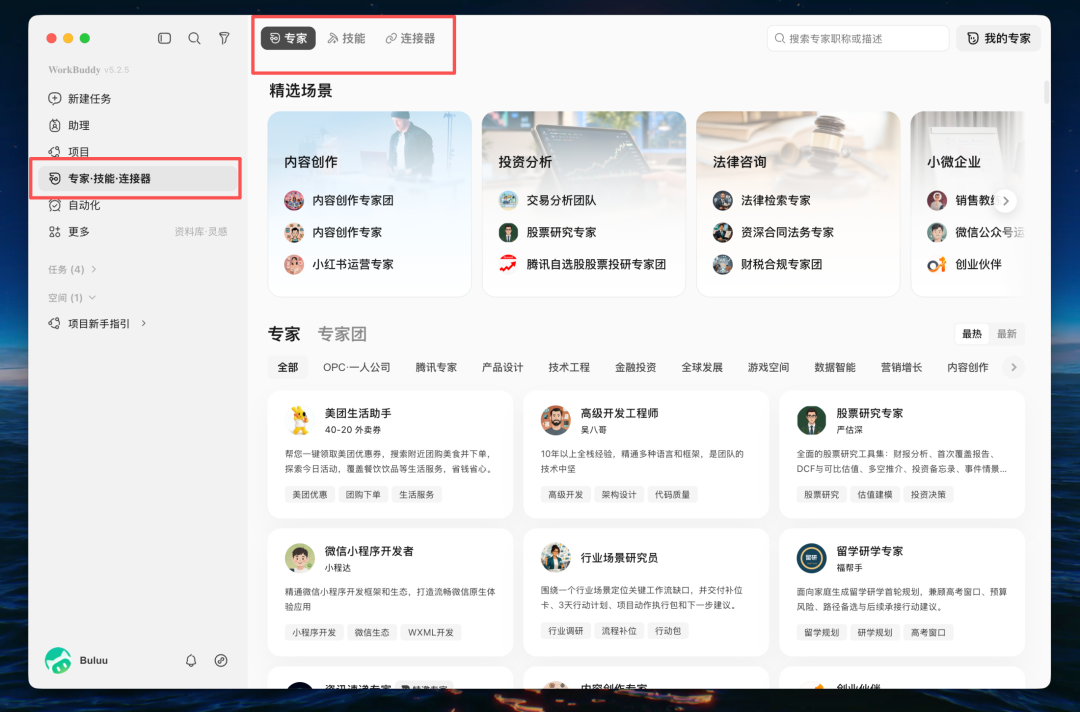Expand the 任务 (4) section

(x=72, y=269)
